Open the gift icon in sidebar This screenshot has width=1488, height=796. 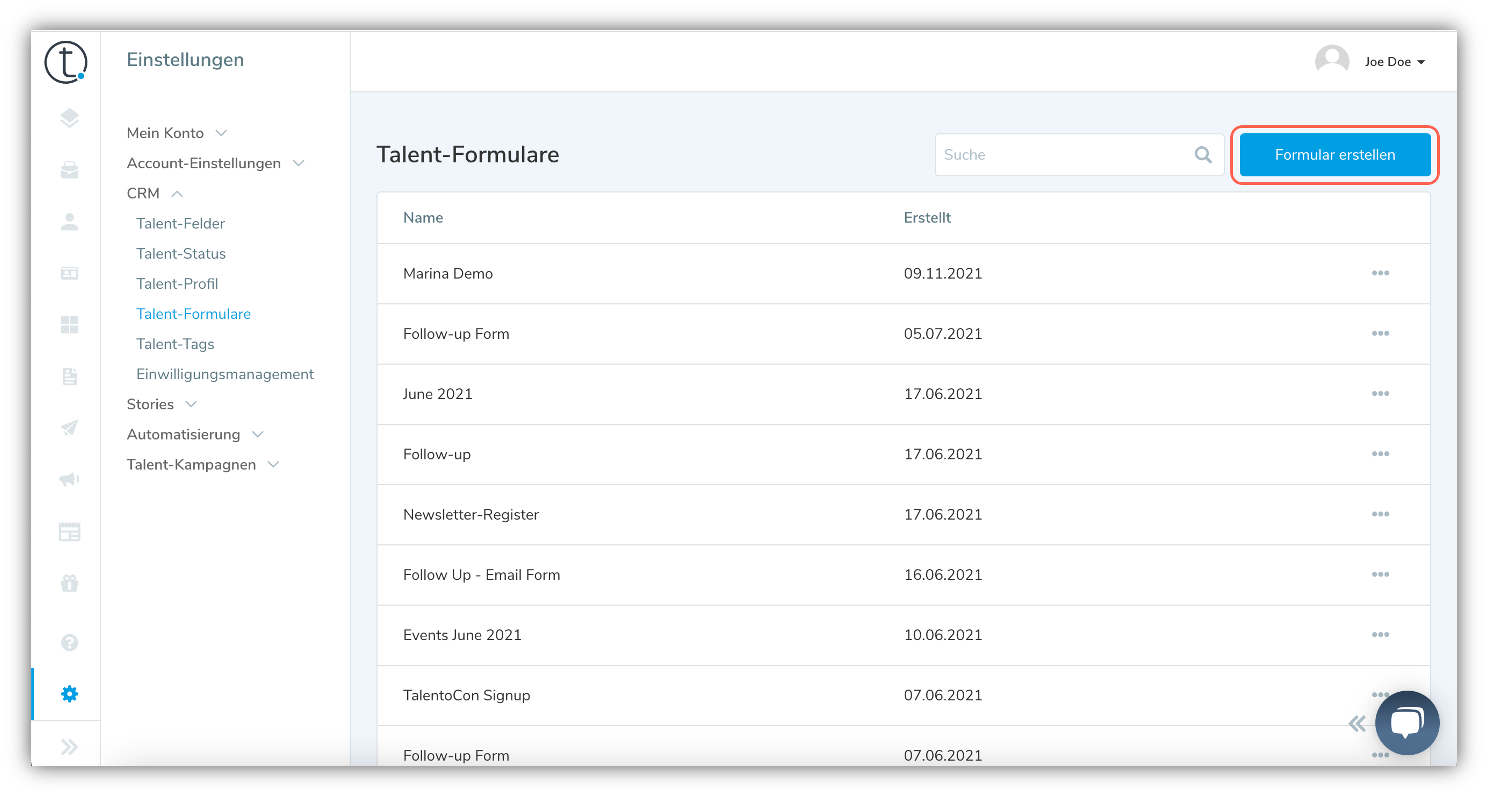(69, 583)
